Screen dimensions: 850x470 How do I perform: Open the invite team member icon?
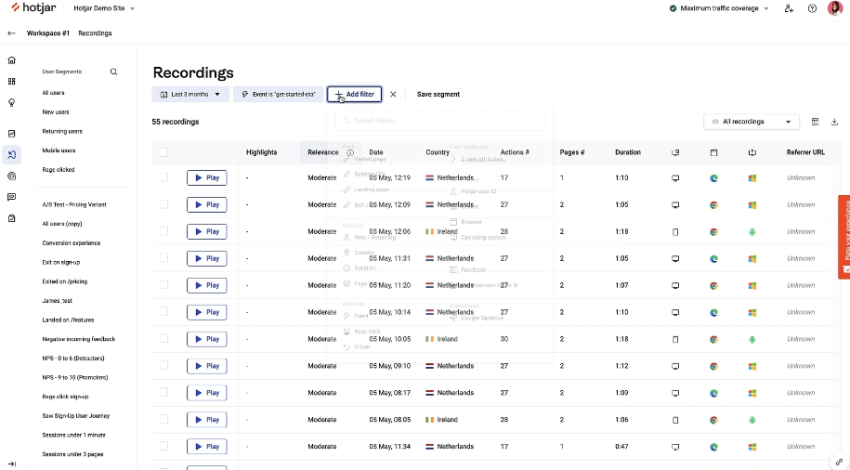789,8
